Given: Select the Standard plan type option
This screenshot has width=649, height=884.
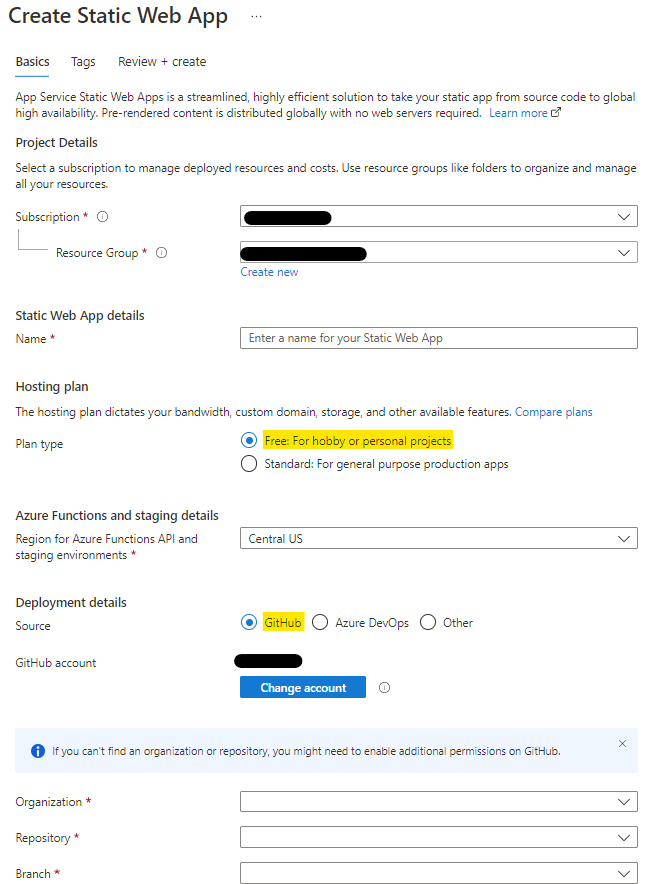Looking at the screenshot, I should (249, 463).
